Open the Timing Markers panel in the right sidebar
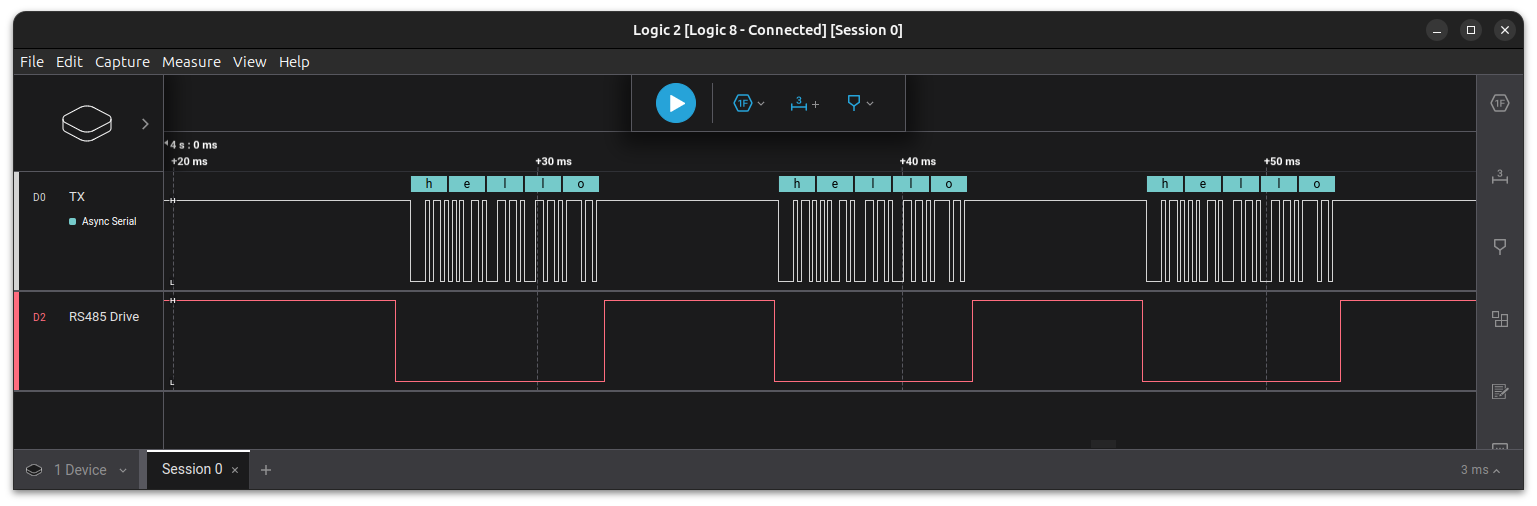Screen dimensions: 1537x506 1499,176
